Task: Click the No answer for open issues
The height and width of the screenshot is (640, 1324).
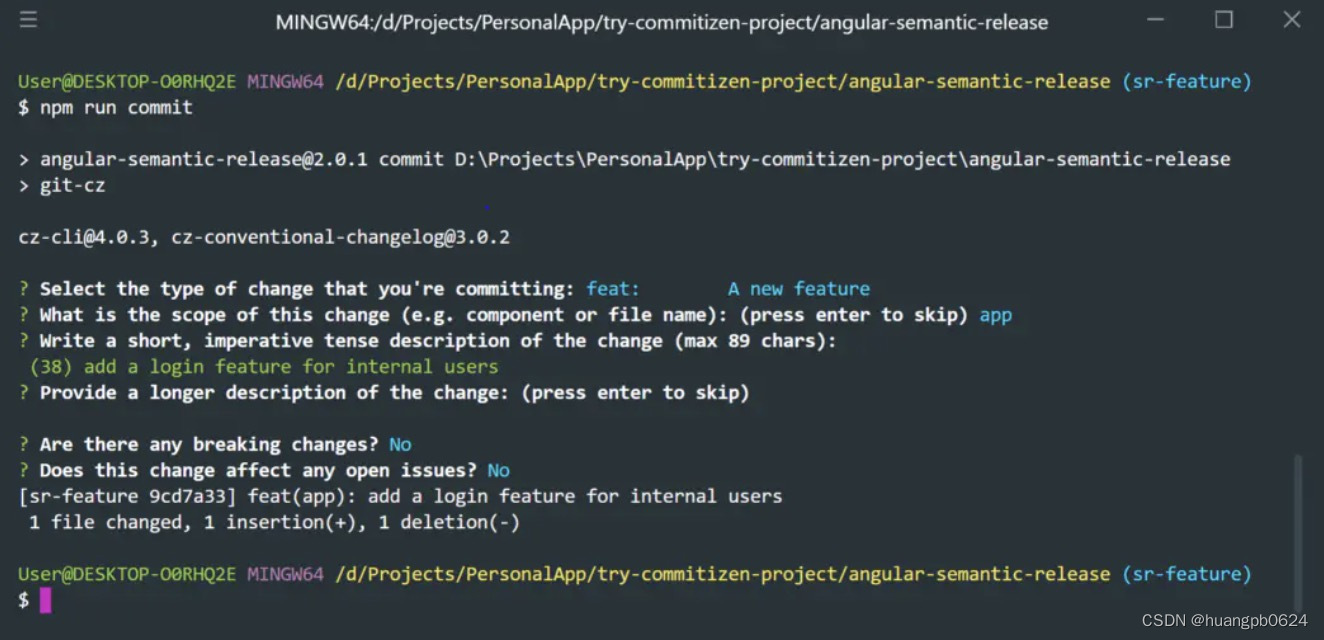Action: [x=497, y=470]
